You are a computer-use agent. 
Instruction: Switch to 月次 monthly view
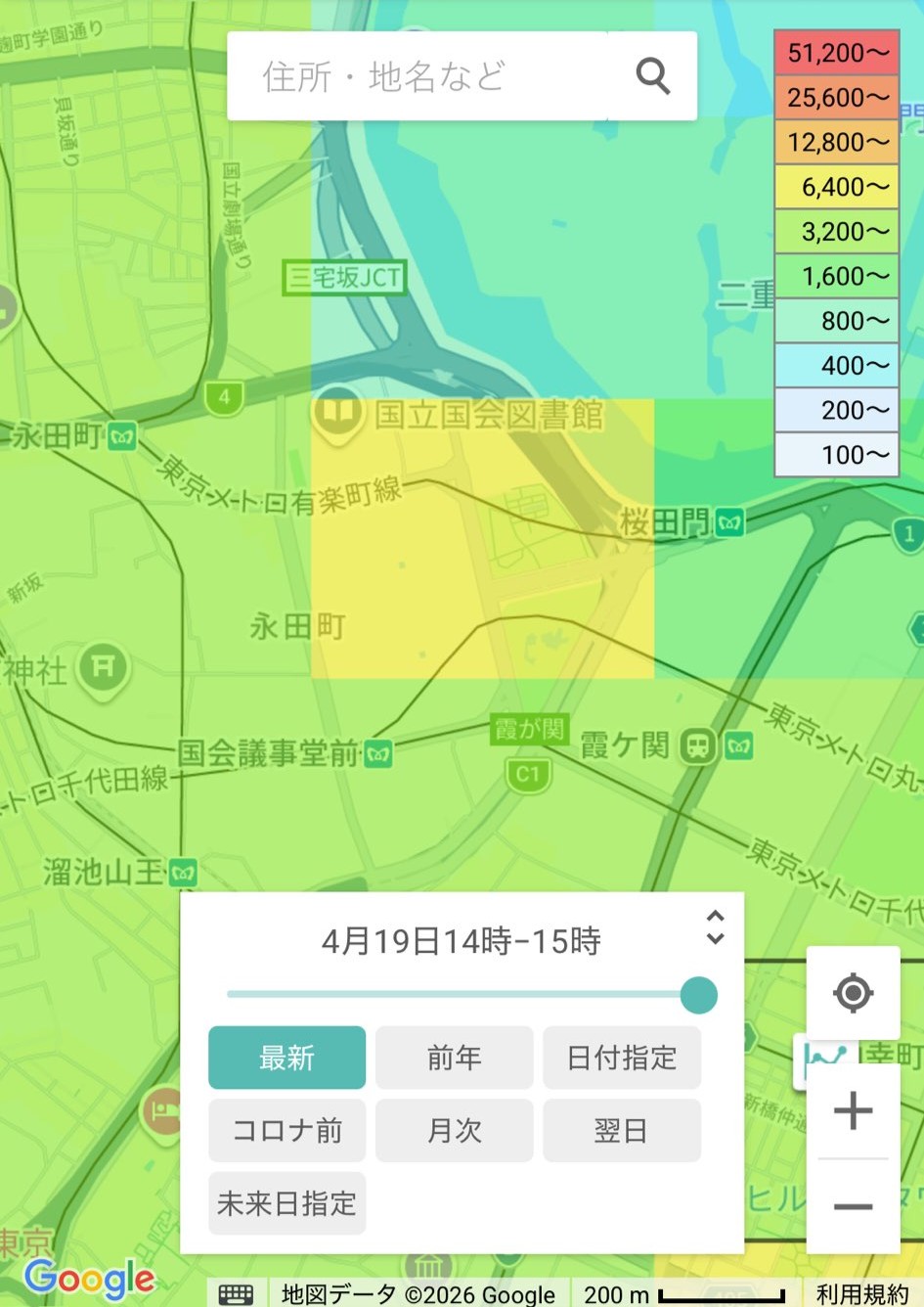click(454, 1131)
